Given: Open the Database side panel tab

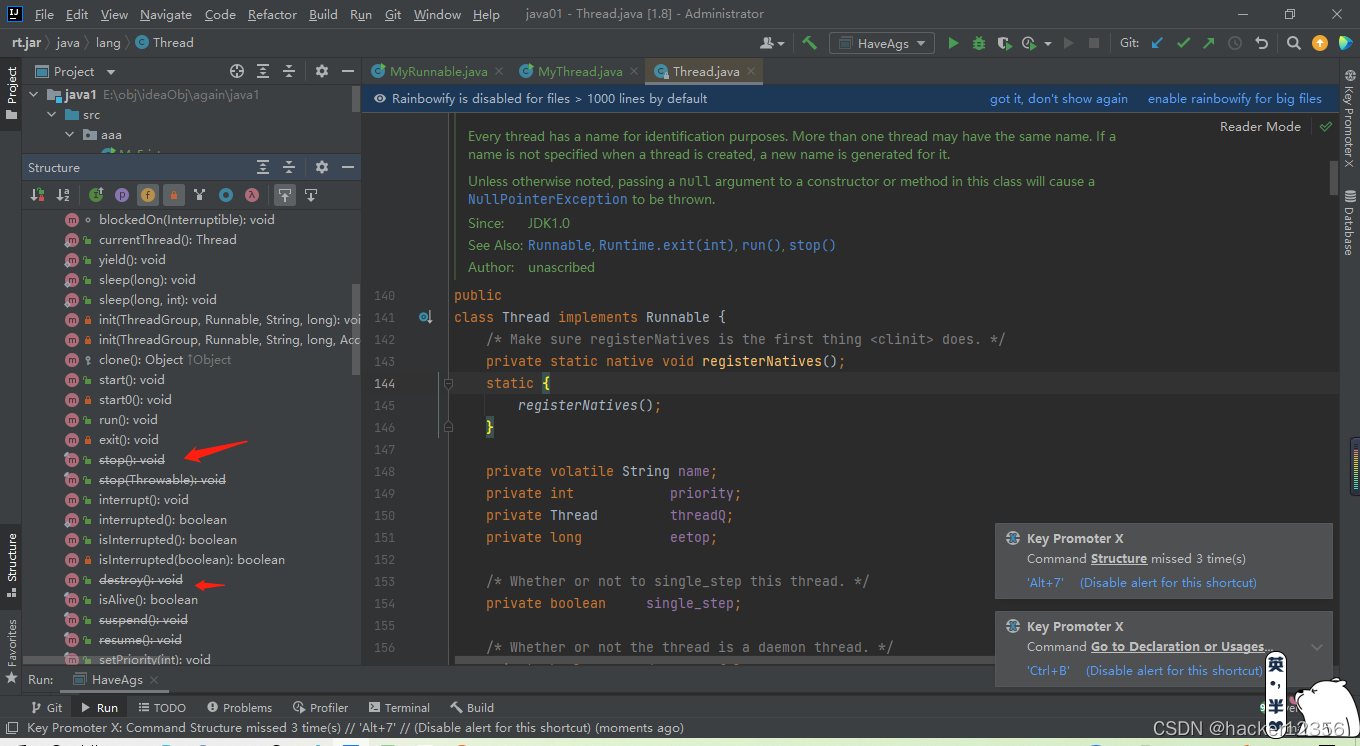Looking at the screenshot, I should (1349, 221).
